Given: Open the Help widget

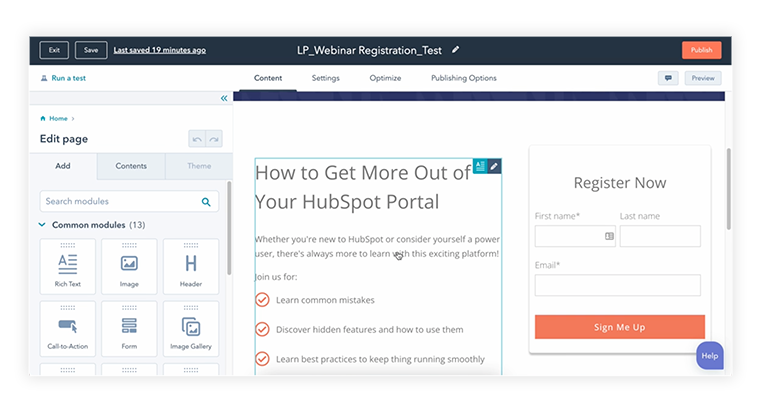Looking at the screenshot, I should coord(710,356).
